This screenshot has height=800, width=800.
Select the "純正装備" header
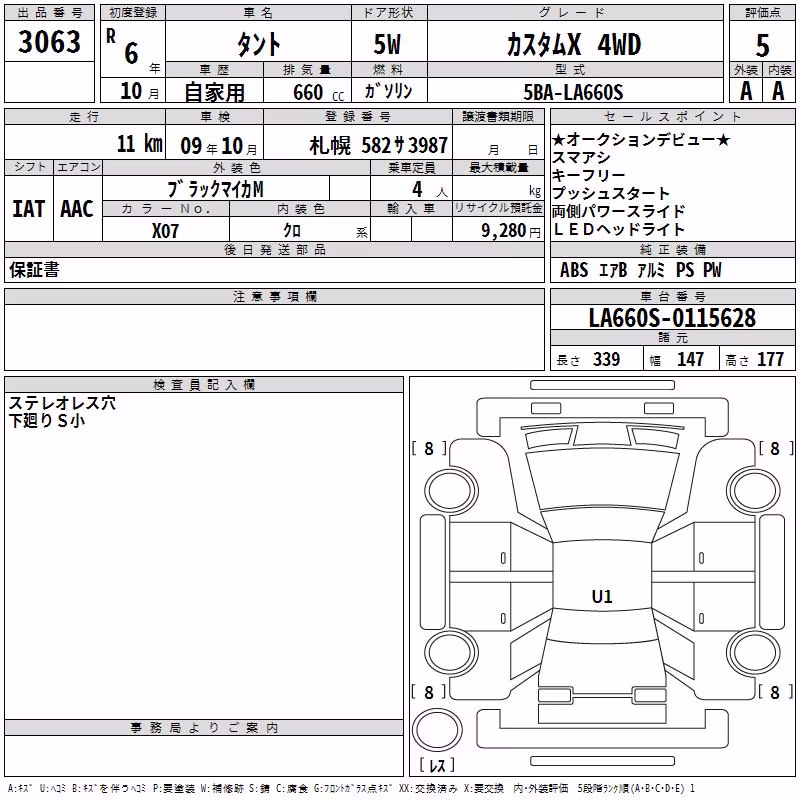pyautogui.click(x=672, y=249)
